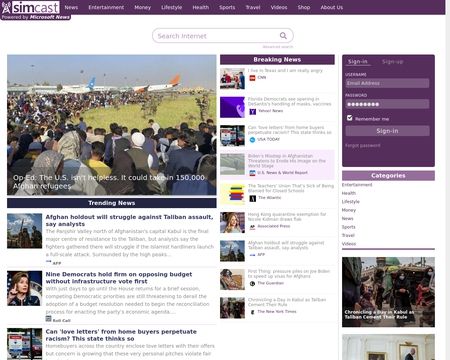
Task: Click the Email Address username field
Action: 387,83
